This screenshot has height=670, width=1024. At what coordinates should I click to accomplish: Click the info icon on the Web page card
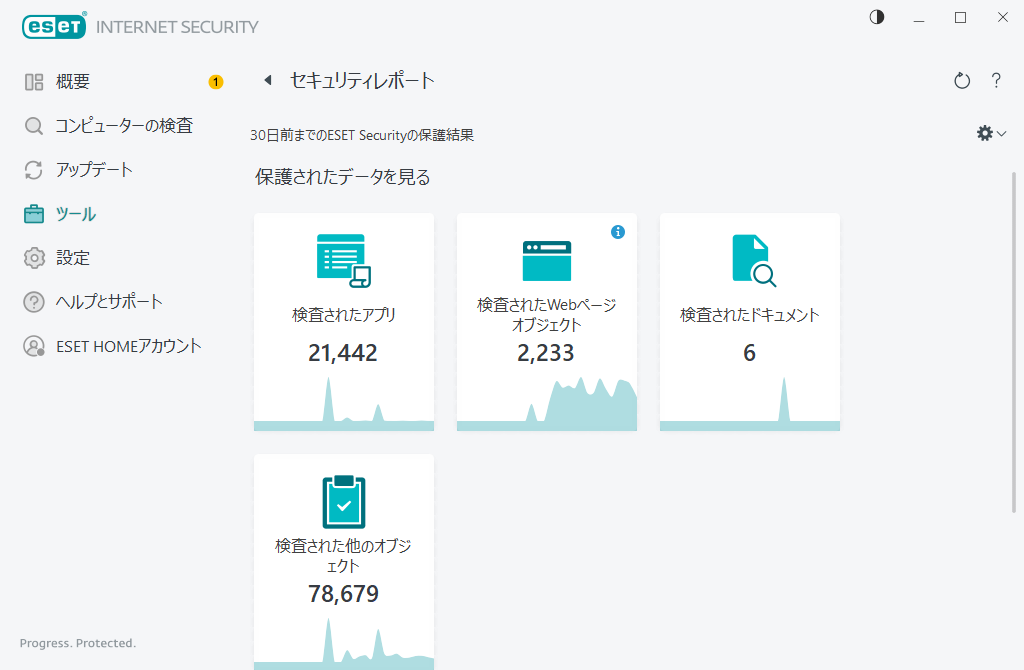point(618,232)
